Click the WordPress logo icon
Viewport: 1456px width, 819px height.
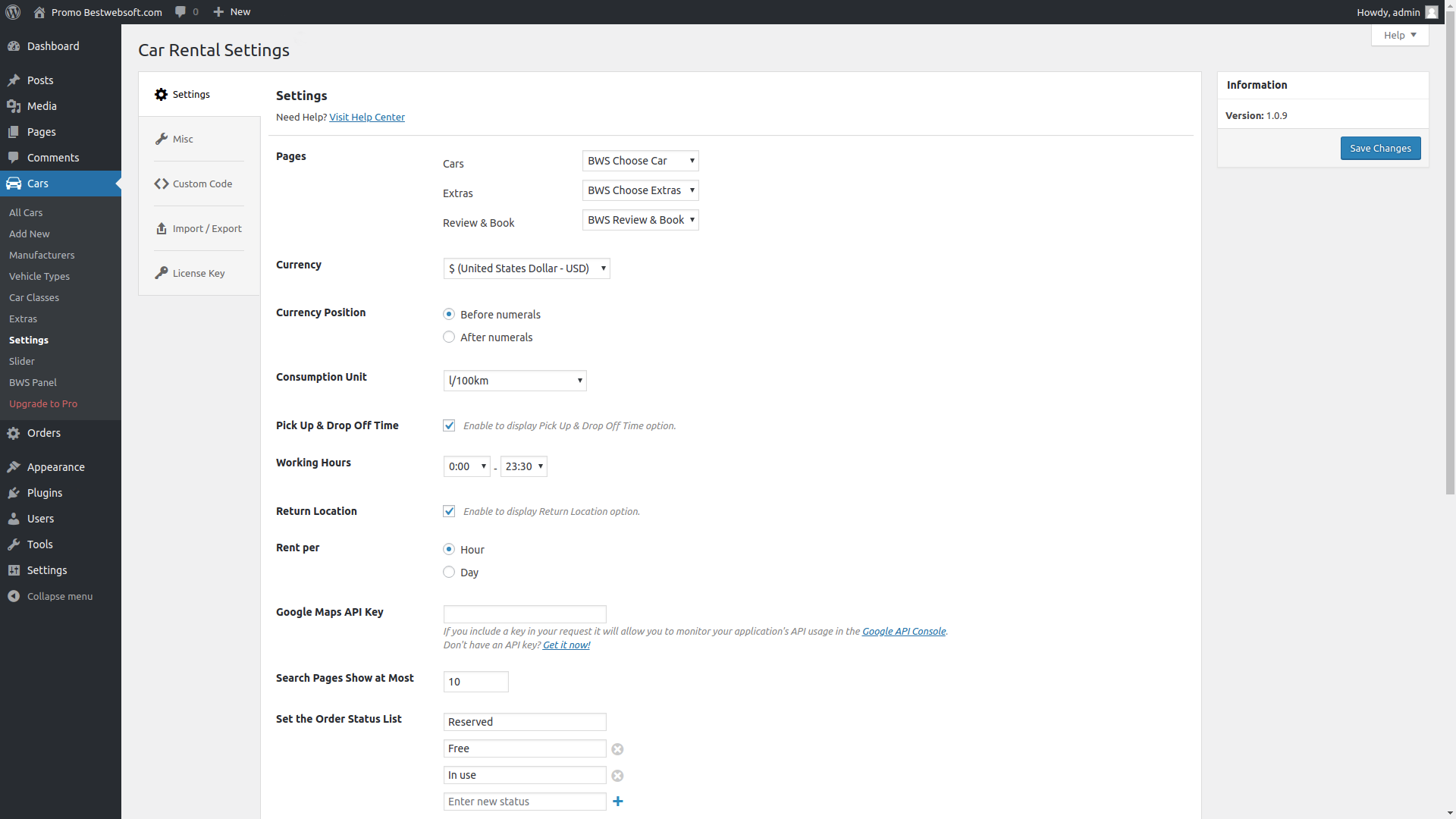click(13, 12)
